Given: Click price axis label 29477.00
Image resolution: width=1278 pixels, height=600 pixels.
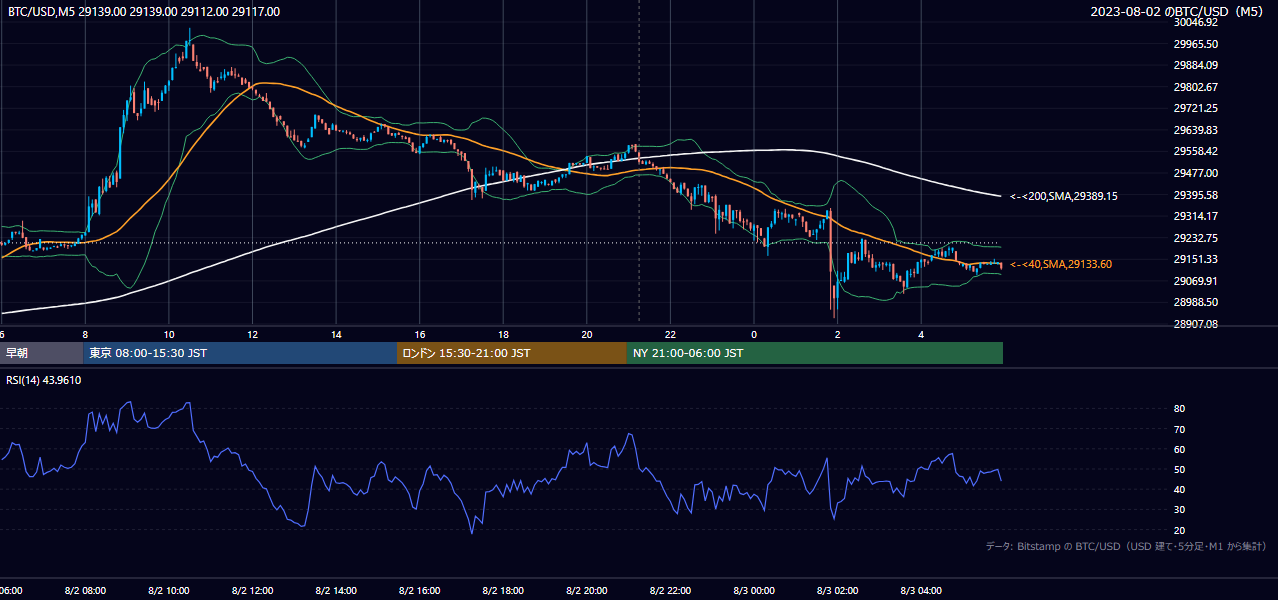Looking at the screenshot, I should [x=1196, y=173].
